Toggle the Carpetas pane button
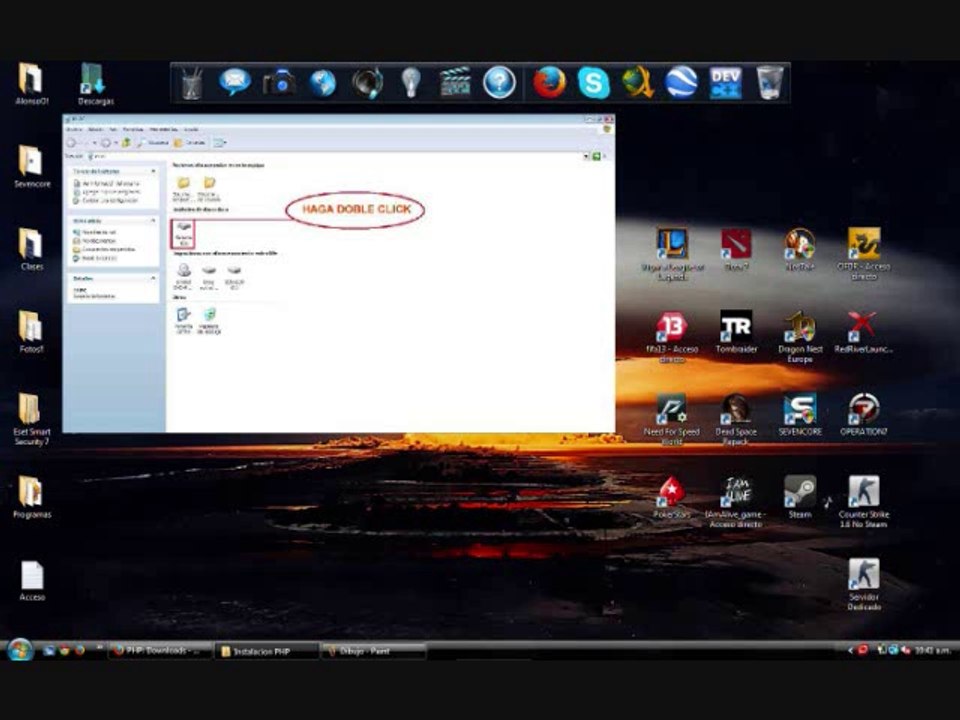960x720 pixels. tap(190, 143)
